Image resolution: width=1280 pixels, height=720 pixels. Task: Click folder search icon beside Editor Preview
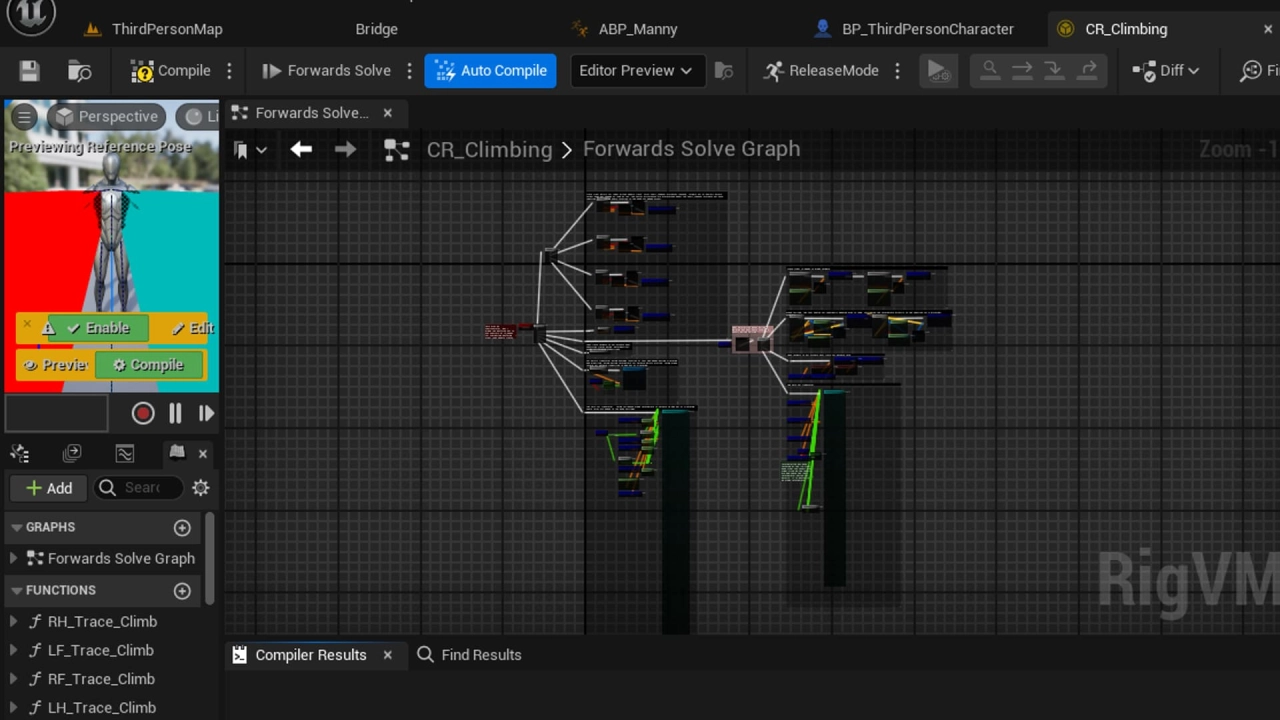(724, 71)
